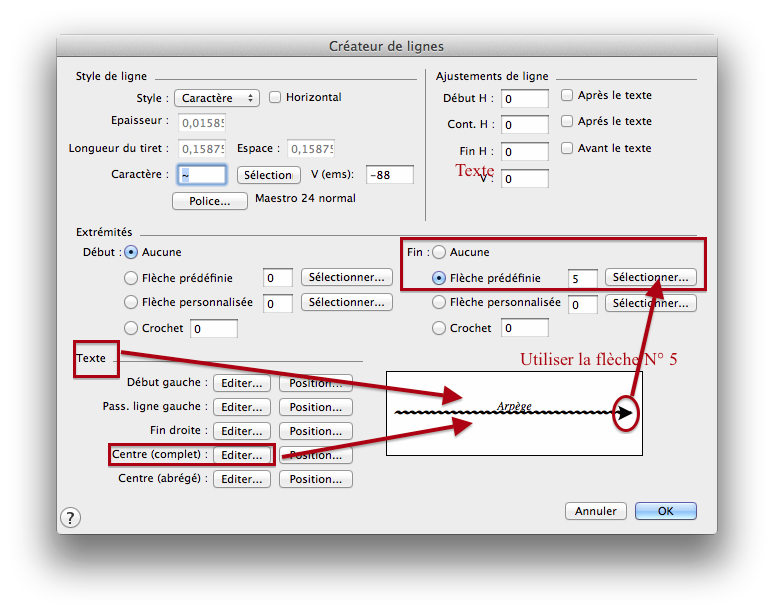Click the line preview with Arpège
The height and width of the screenshot is (613, 774).
(514, 412)
